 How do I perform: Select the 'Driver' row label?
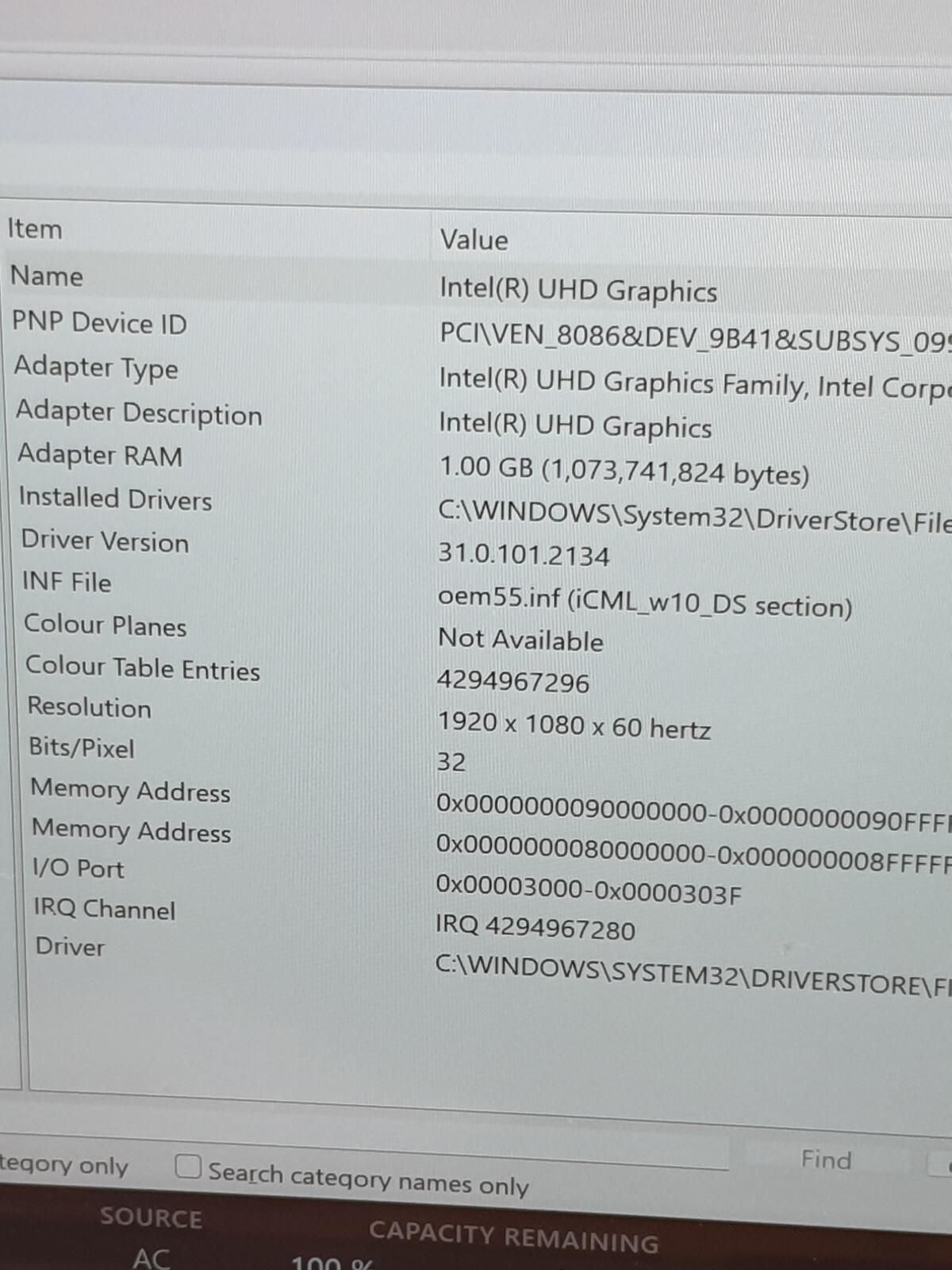point(70,946)
